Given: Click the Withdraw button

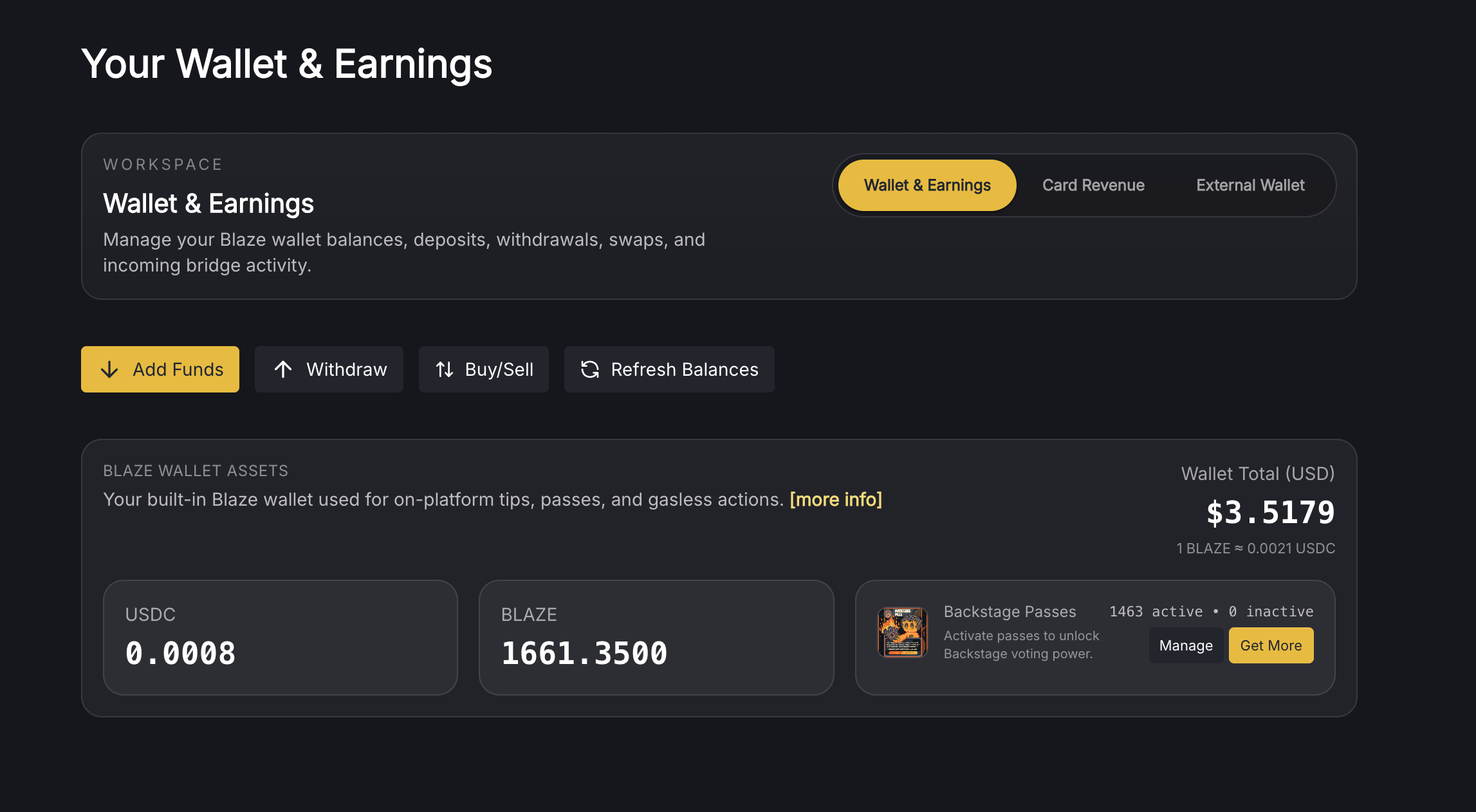Looking at the screenshot, I should (329, 369).
